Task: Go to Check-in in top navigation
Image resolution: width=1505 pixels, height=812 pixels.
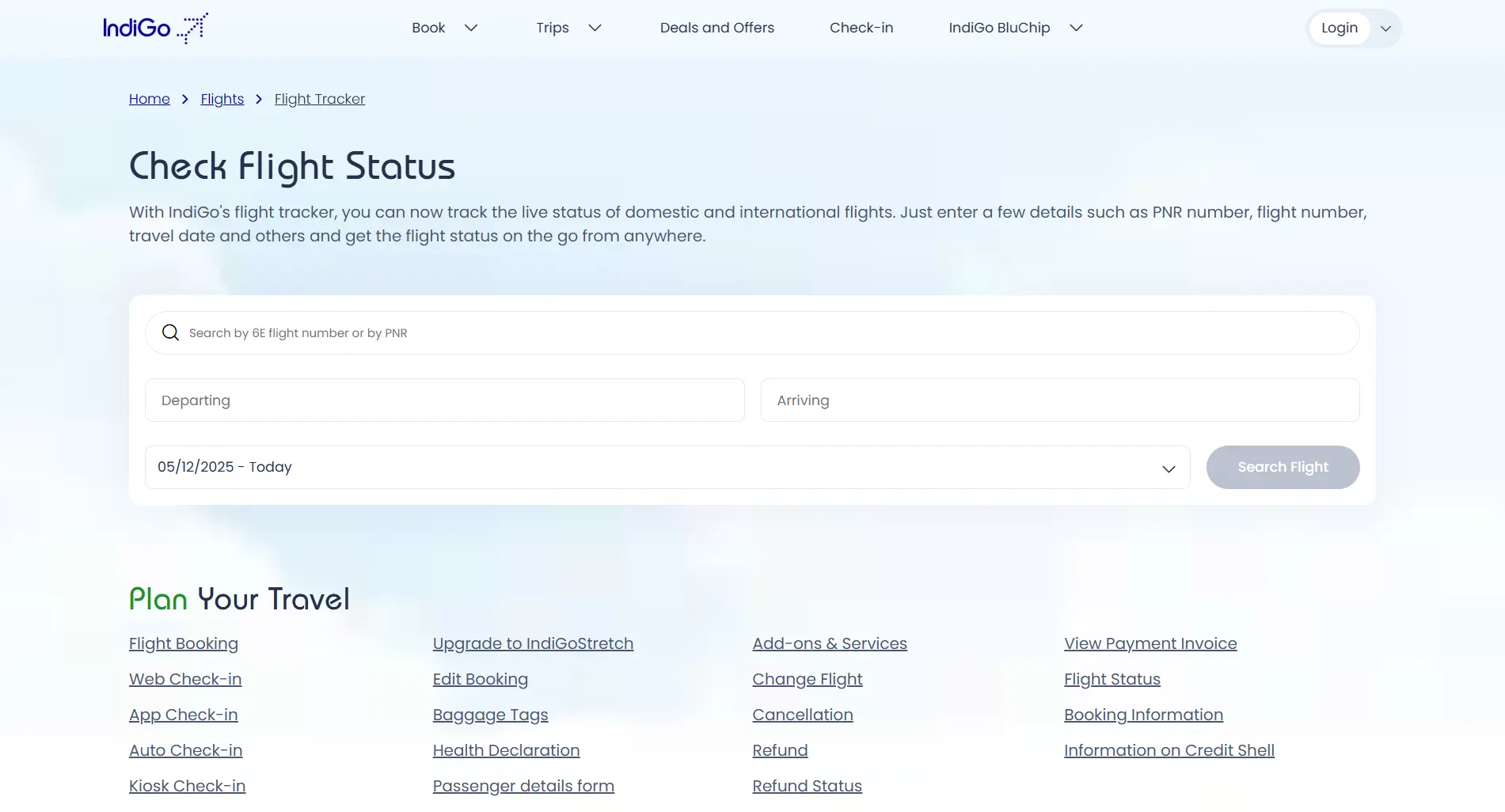Action: [861, 28]
